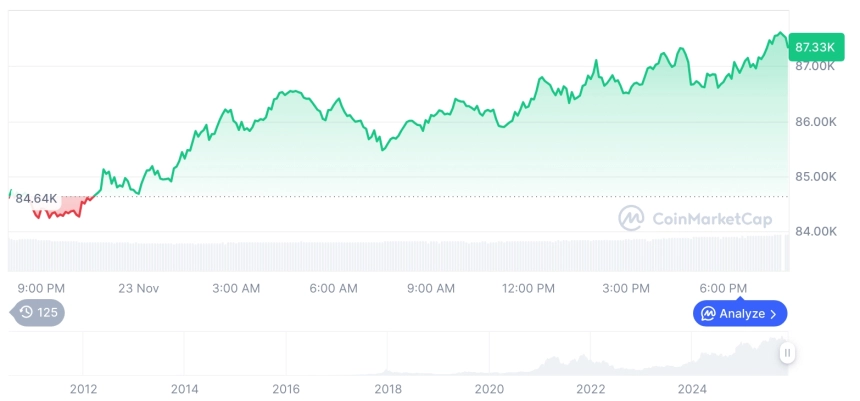The image size is (860, 401).
Task: Open the Analyze panel
Action: pyautogui.click(x=740, y=314)
